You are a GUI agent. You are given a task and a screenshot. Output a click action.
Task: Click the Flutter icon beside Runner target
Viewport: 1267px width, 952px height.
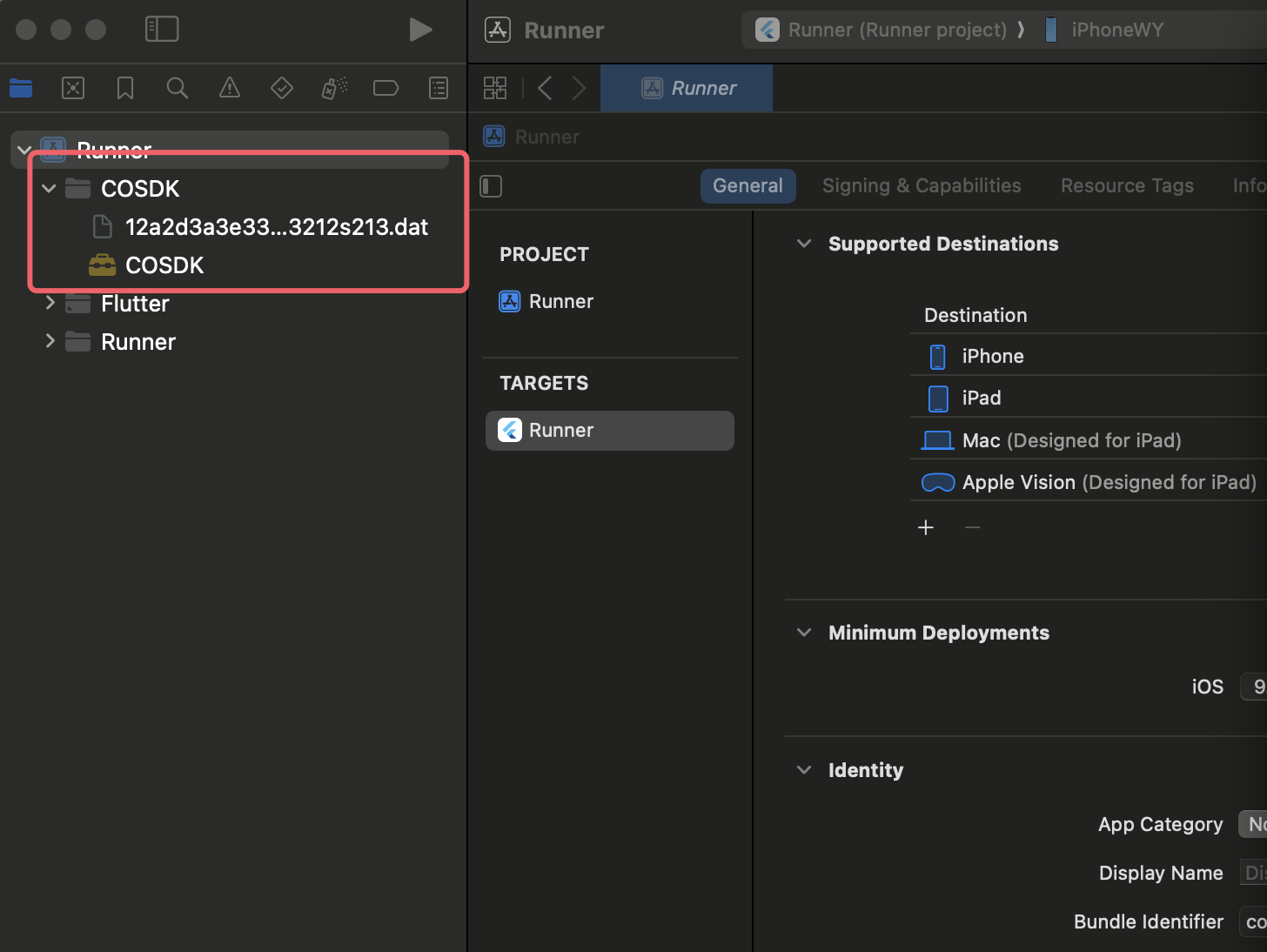click(510, 430)
